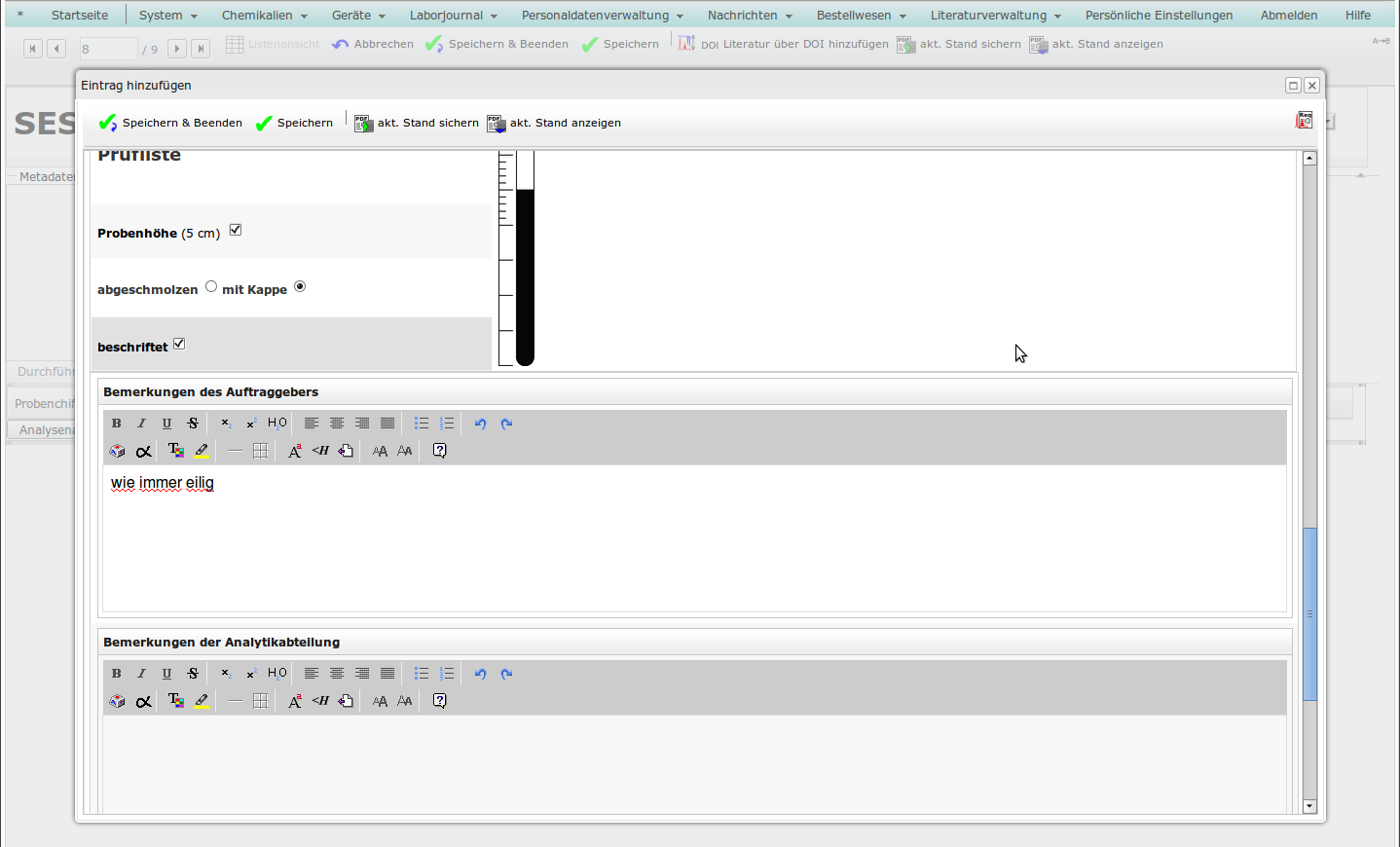
Task: Select the abgeschmolzen radio option
Action: tap(211, 286)
